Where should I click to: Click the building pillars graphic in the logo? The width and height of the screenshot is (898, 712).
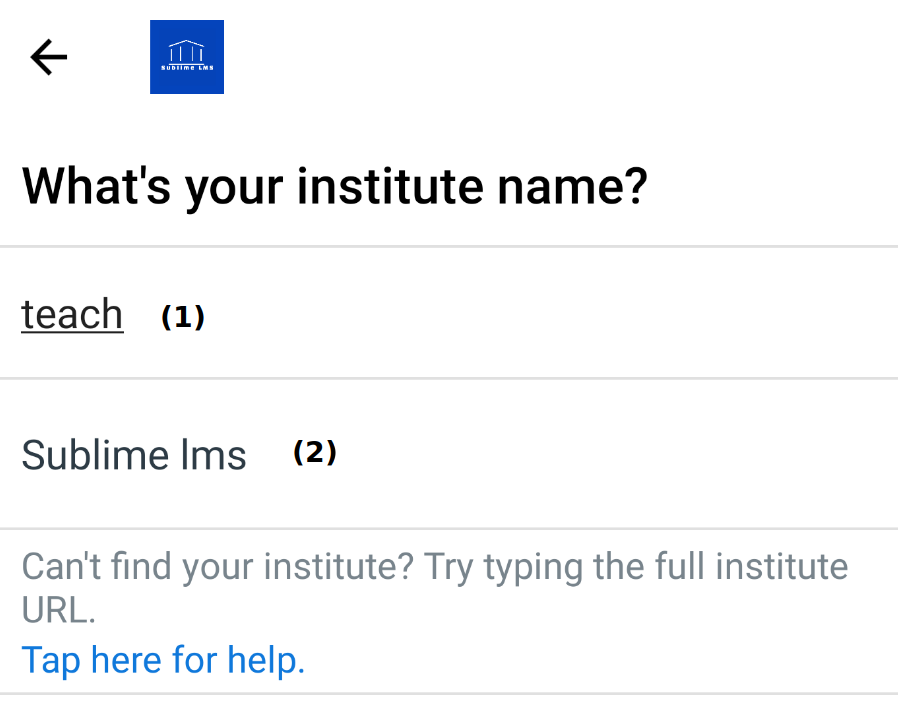[187, 50]
